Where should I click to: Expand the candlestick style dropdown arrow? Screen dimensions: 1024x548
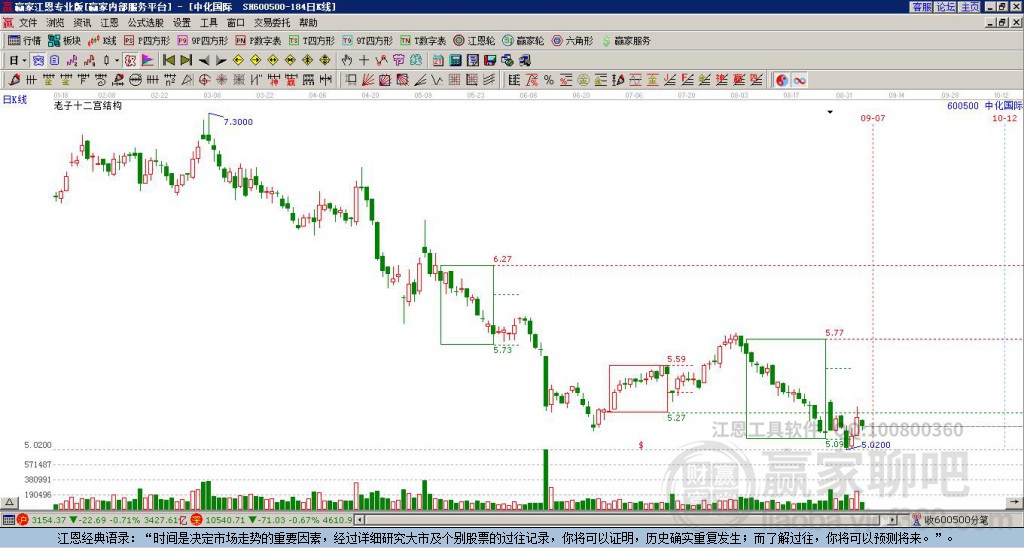117,60
